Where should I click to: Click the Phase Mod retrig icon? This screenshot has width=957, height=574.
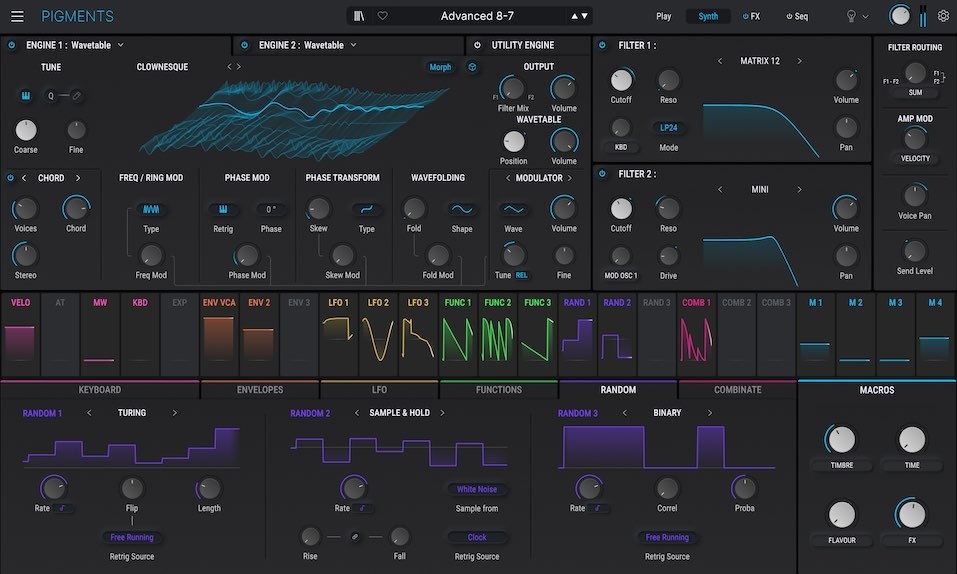[x=223, y=209]
